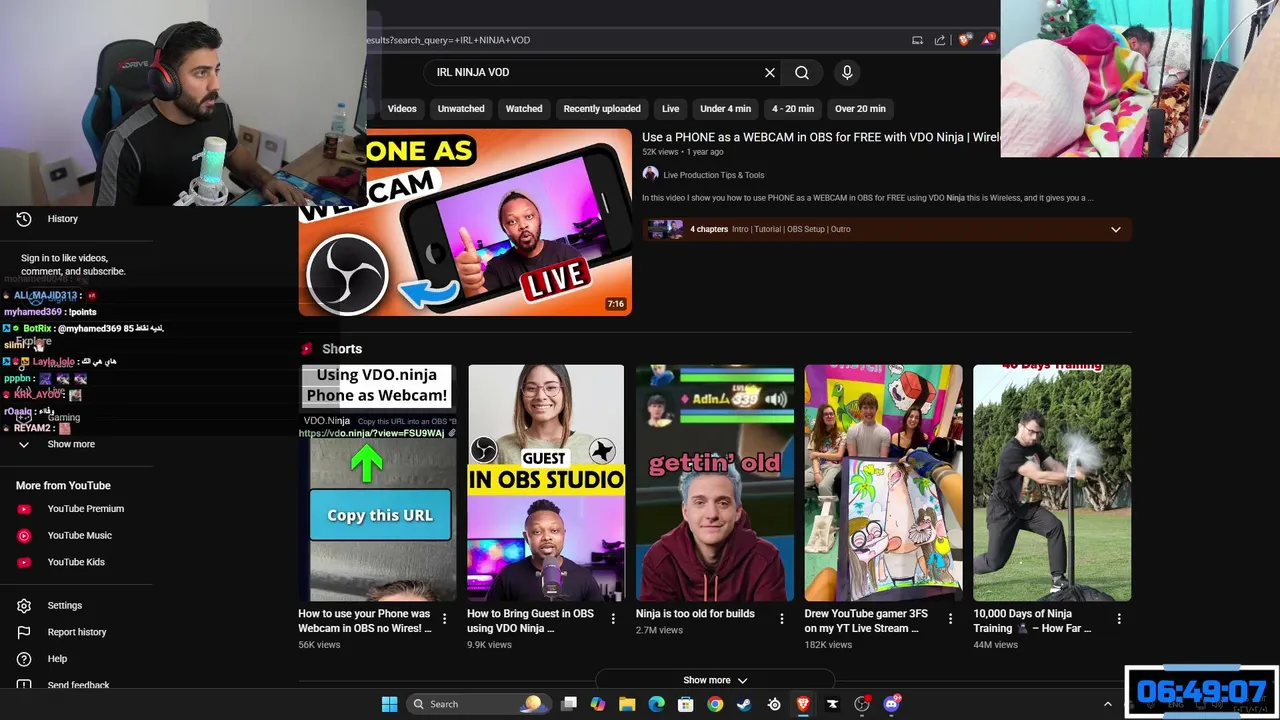This screenshot has height=720, width=1280.
Task: Select the 4 - 20 min filter chip
Action: [x=793, y=109]
